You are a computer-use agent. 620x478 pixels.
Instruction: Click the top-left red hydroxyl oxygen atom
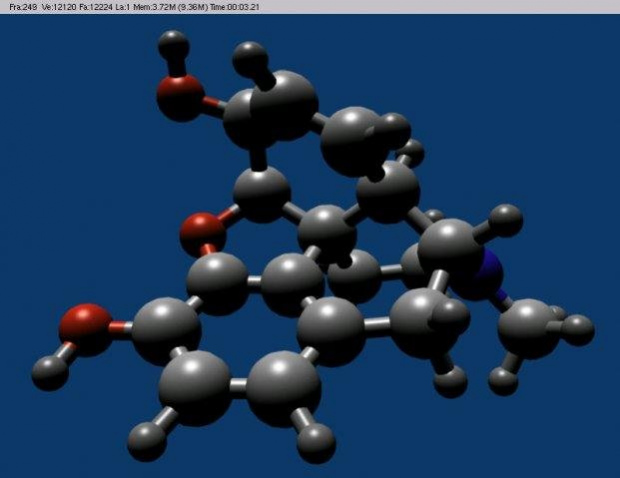[180, 98]
